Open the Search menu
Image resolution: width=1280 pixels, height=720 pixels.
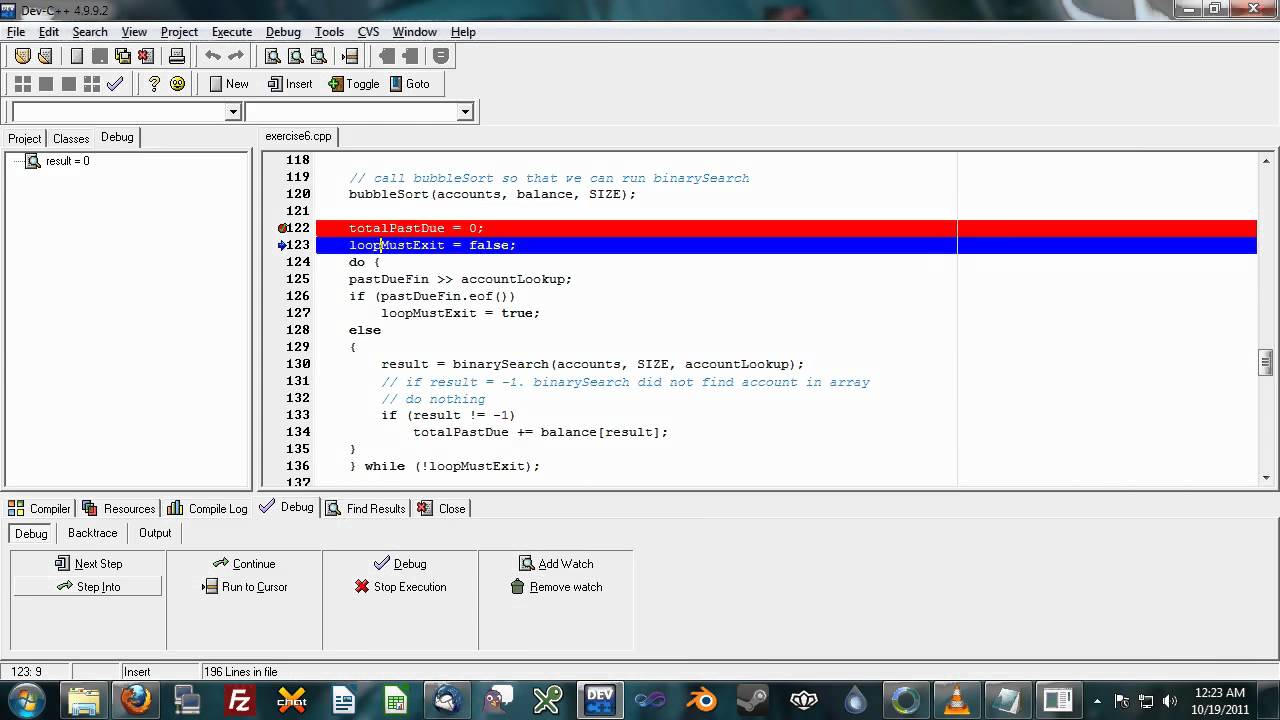coord(90,32)
